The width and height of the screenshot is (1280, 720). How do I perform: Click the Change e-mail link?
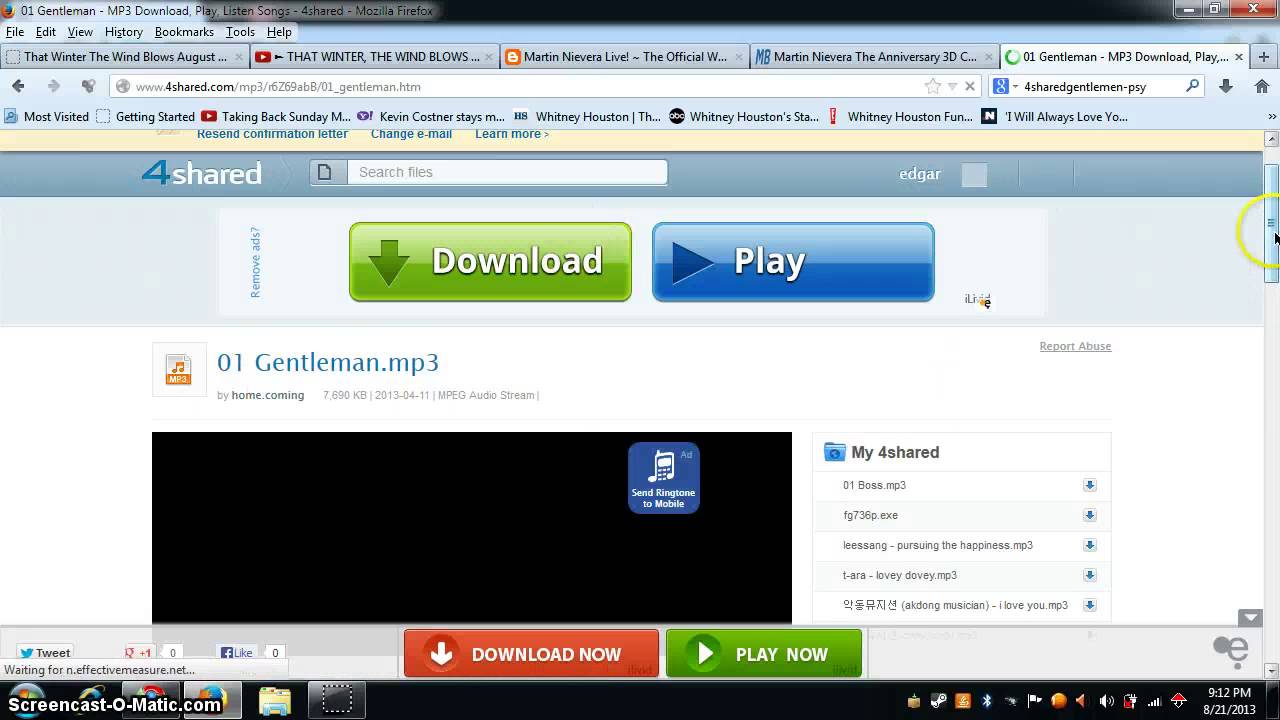(x=411, y=134)
